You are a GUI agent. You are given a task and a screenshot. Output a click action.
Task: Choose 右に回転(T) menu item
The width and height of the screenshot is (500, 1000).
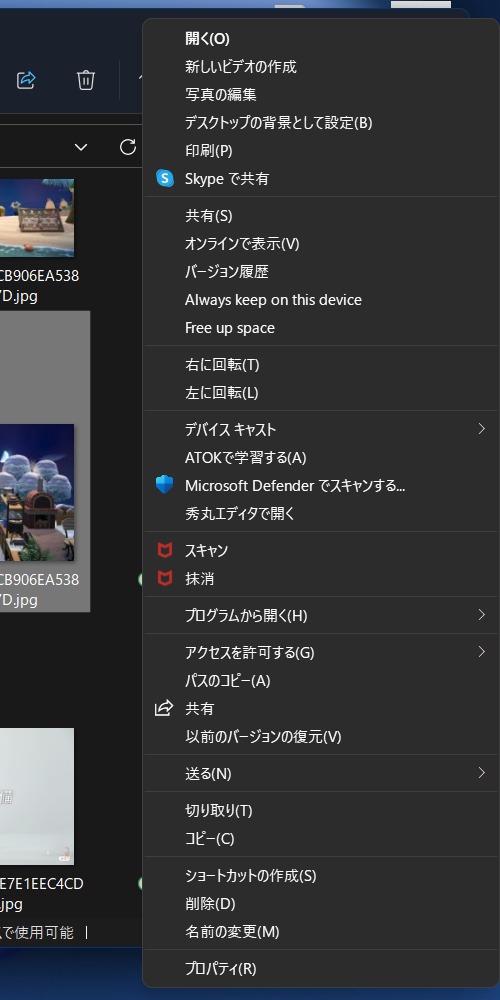click(321, 365)
